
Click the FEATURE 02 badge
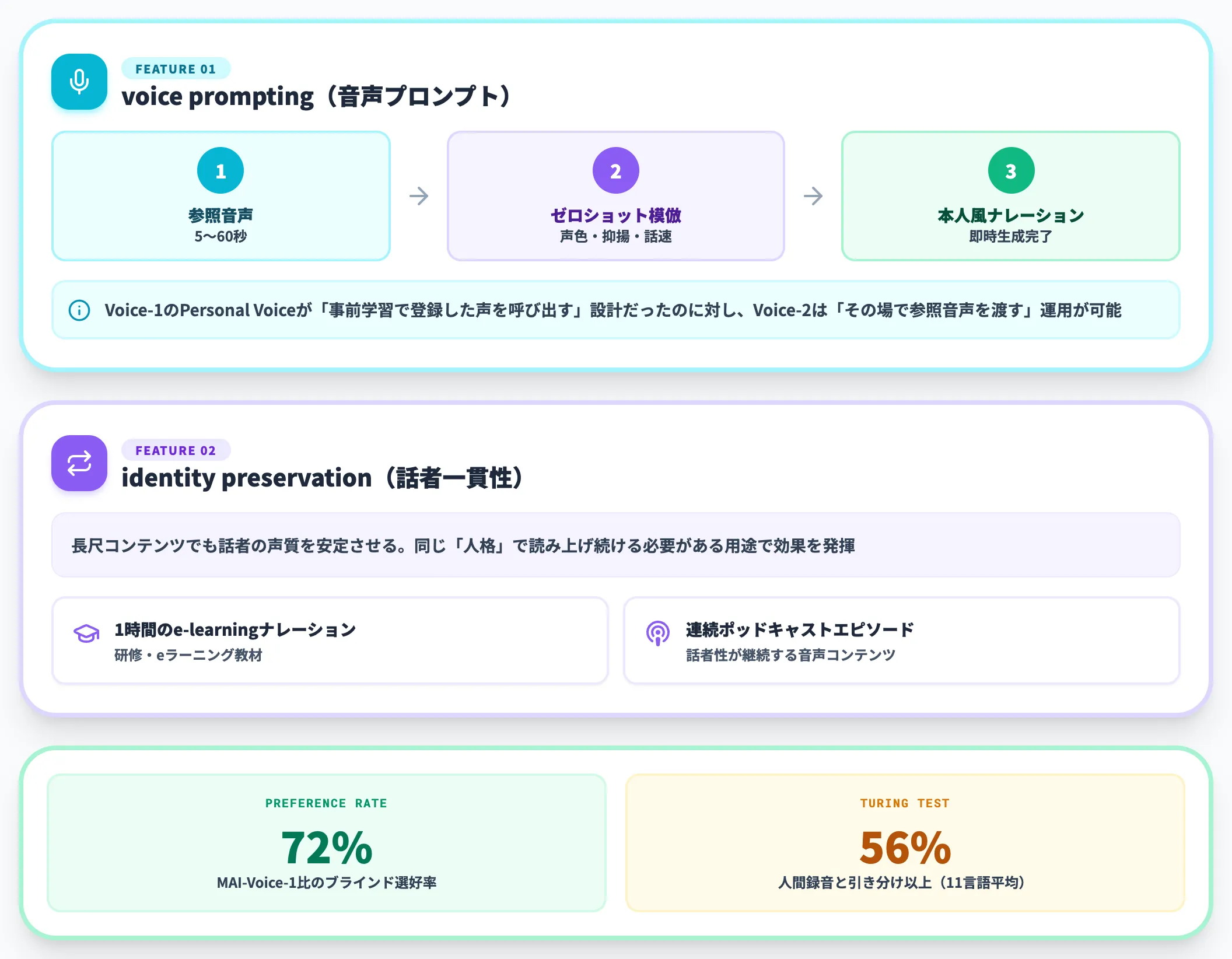click(176, 450)
